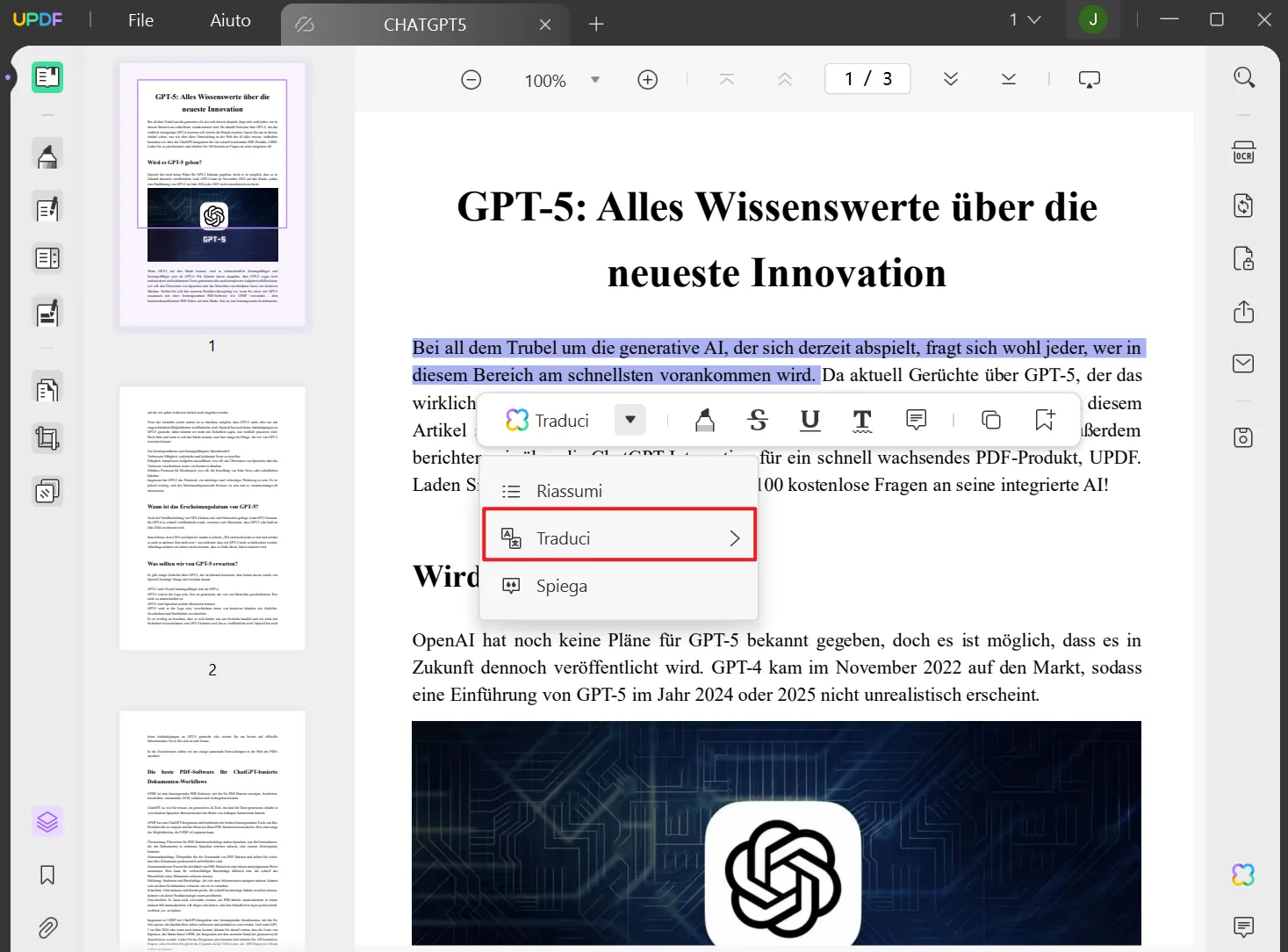Open the File menu

(140, 20)
